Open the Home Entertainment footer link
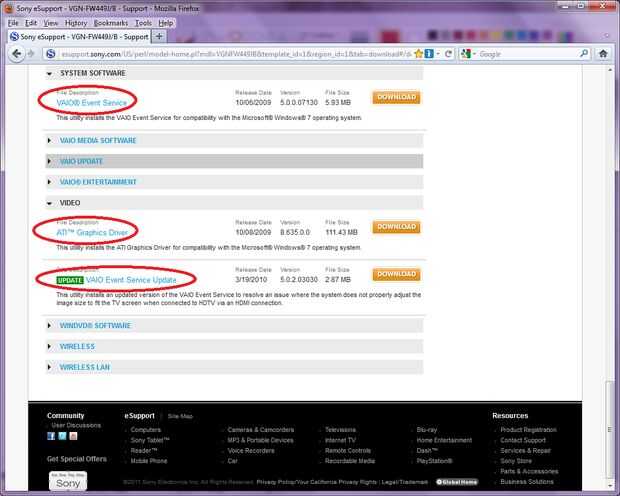 444,440
